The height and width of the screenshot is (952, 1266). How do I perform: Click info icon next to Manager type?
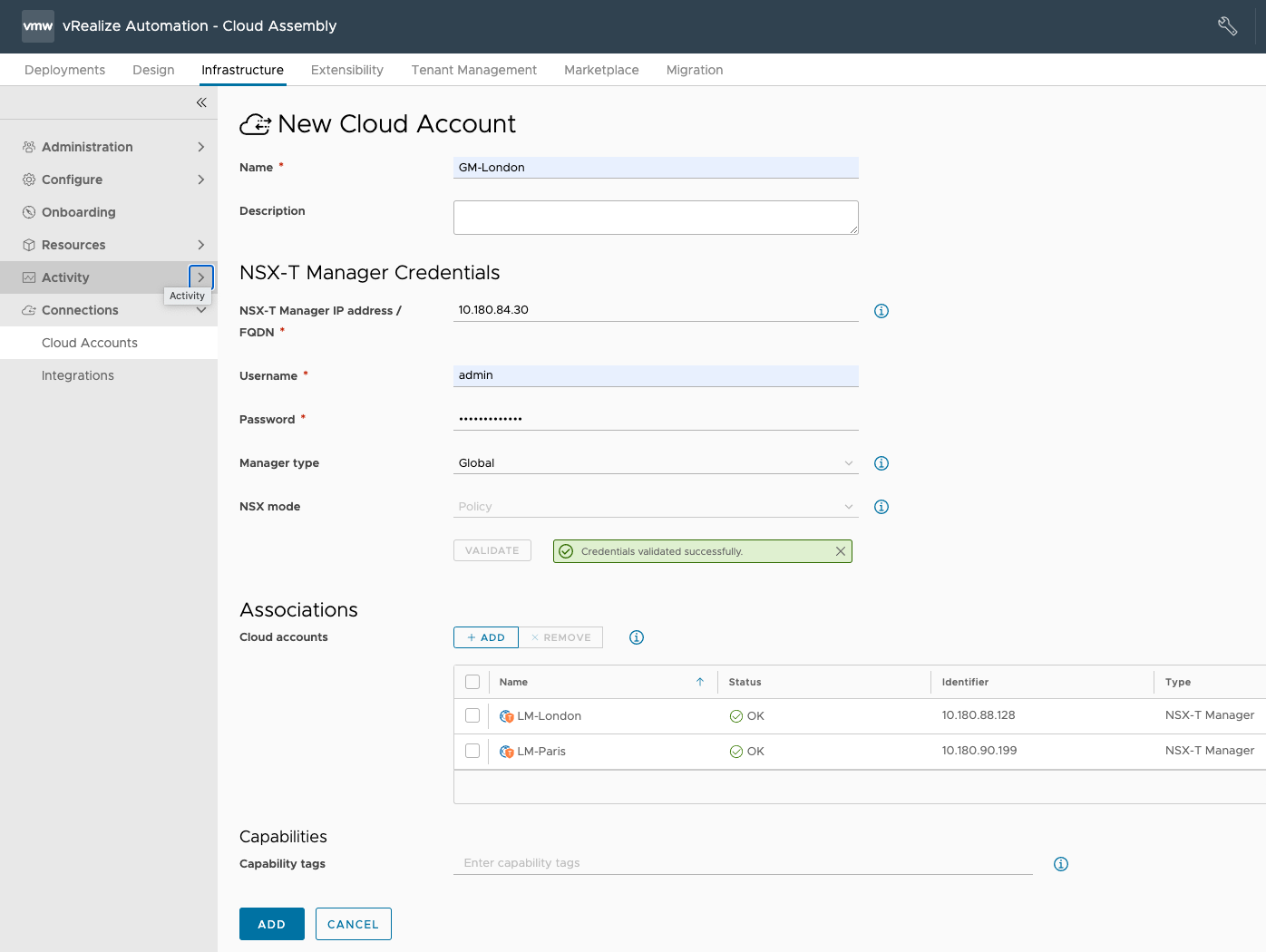pyautogui.click(x=881, y=463)
